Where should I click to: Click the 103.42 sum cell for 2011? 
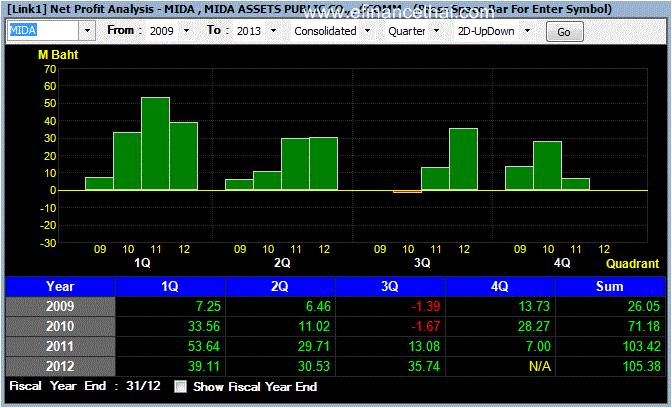coord(610,346)
